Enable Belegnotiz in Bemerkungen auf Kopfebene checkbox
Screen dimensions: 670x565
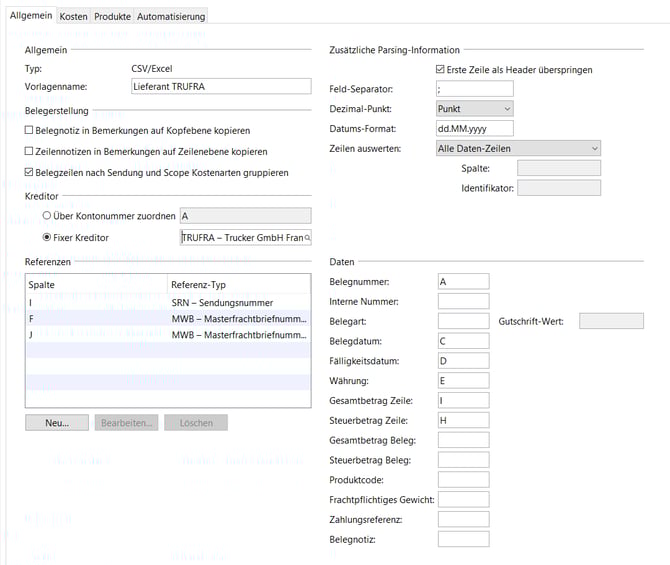click(x=29, y=131)
